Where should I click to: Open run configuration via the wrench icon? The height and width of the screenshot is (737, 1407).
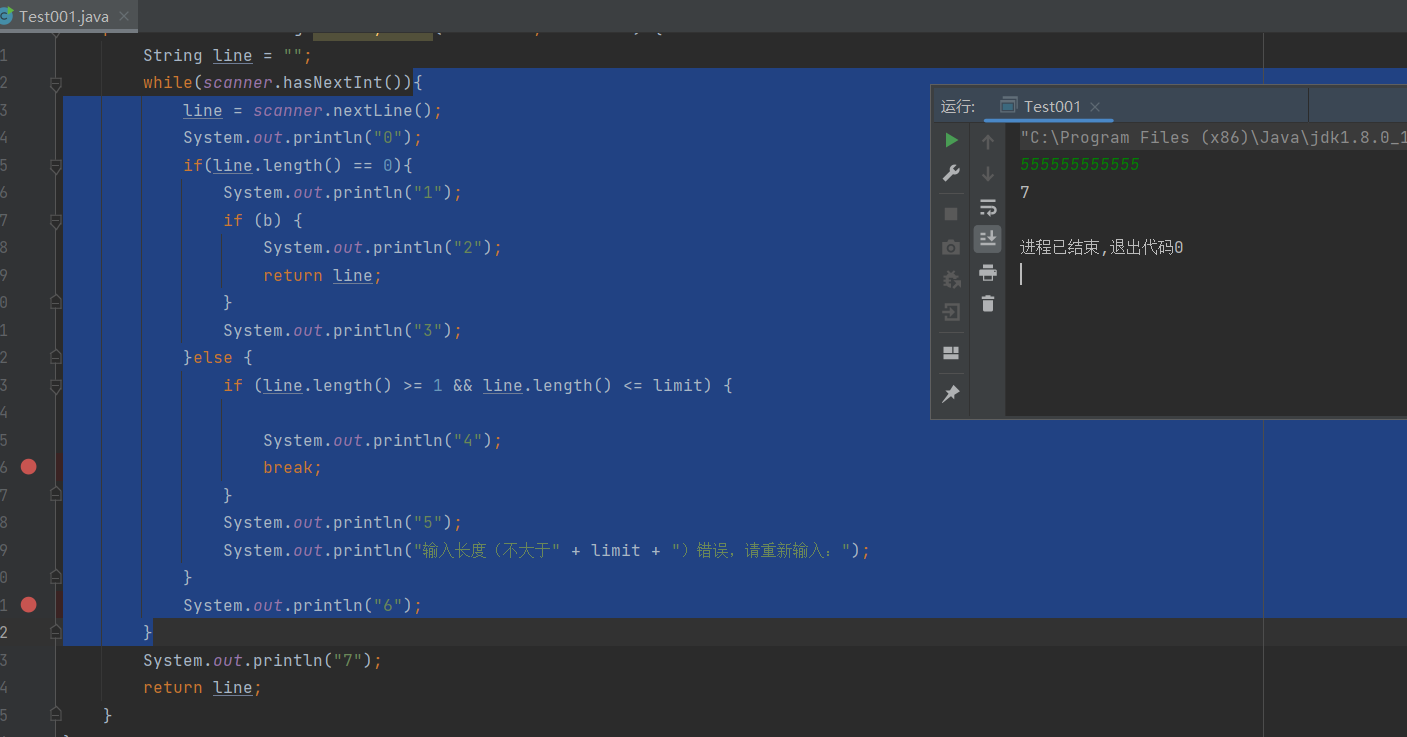coord(951,173)
